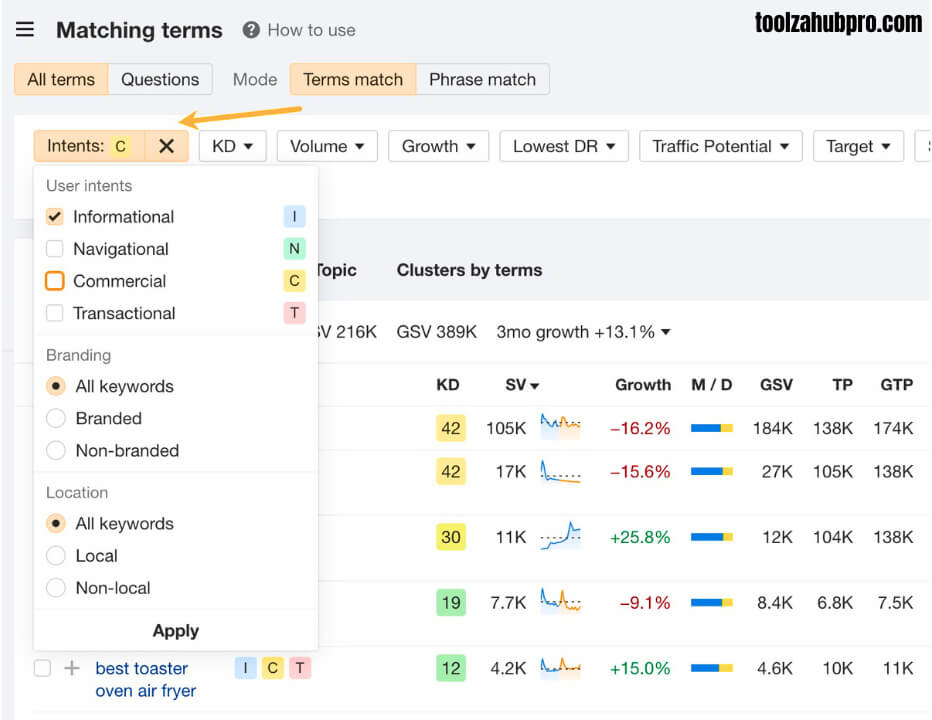Select Terms match mode
Image resolution: width=932 pixels, height=720 pixels.
(x=353, y=79)
